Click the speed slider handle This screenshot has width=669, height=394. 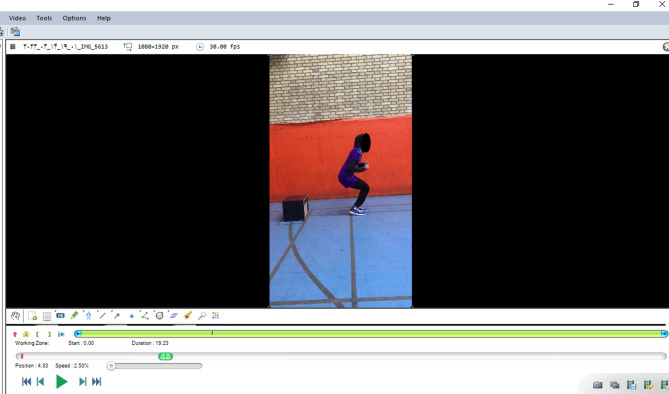pyautogui.click(x=111, y=366)
